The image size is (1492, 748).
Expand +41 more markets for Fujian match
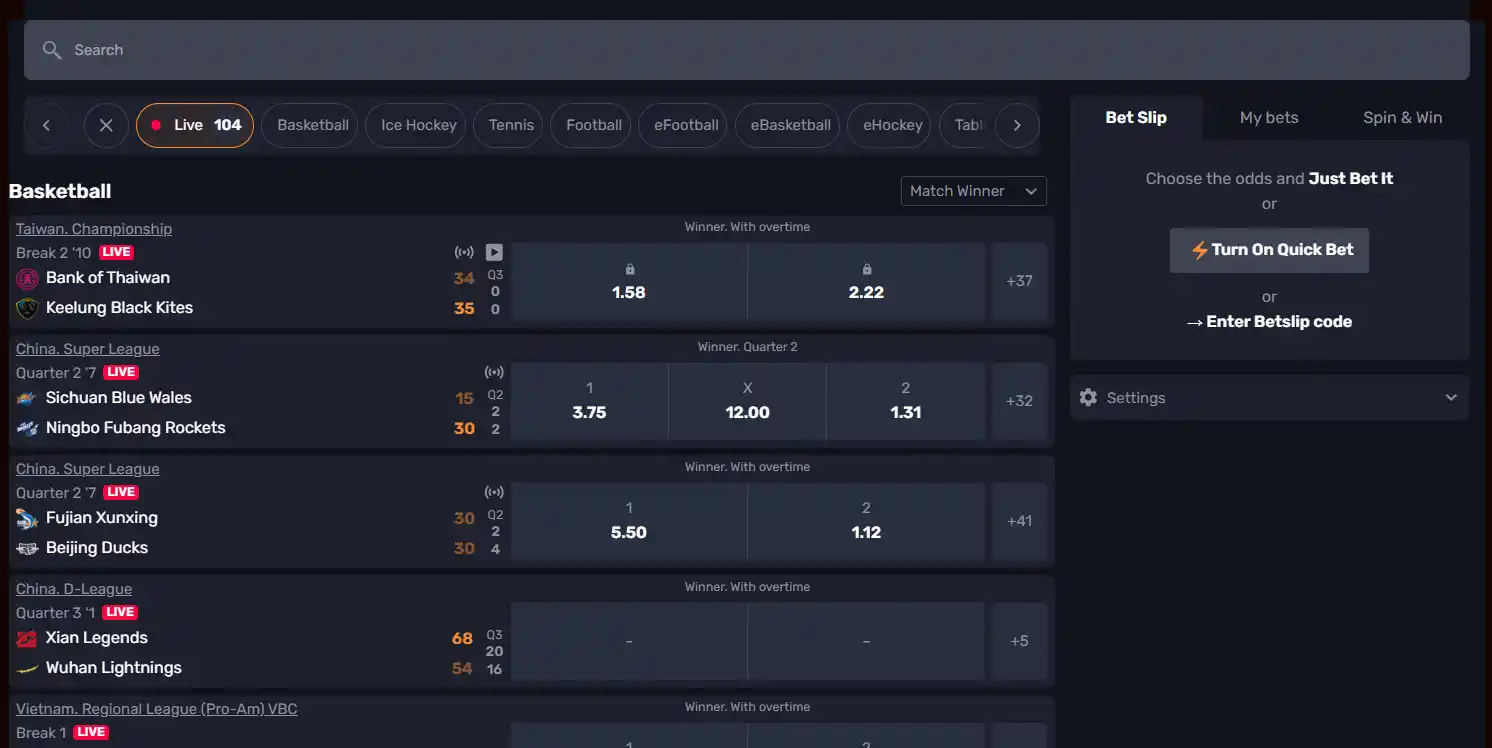click(x=1019, y=521)
